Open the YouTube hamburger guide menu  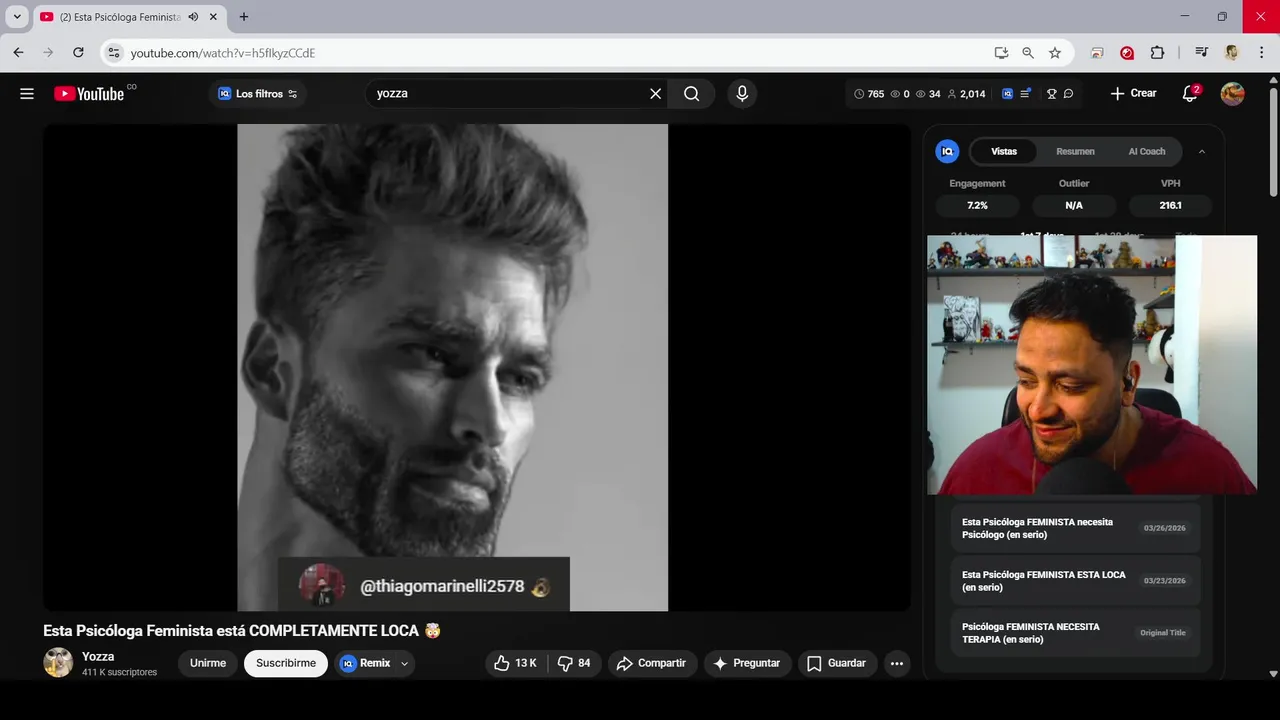pos(27,93)
